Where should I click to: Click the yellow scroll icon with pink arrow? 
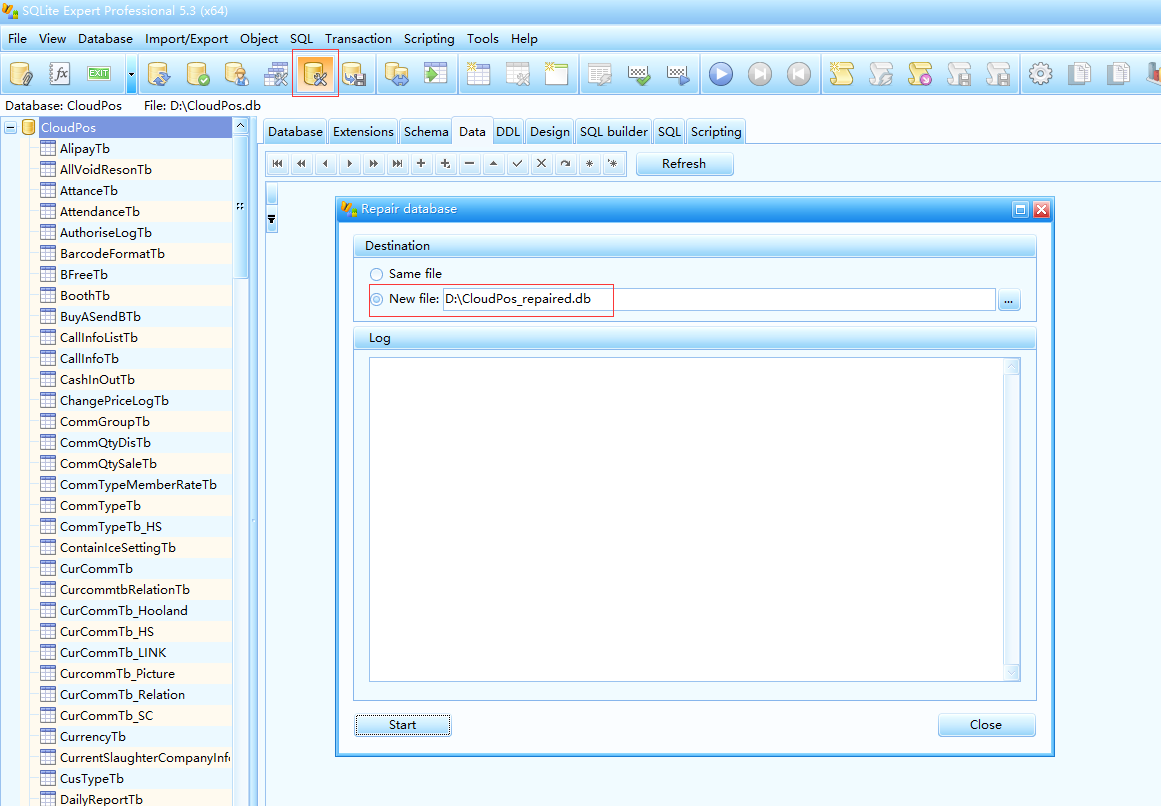point(920,74)
